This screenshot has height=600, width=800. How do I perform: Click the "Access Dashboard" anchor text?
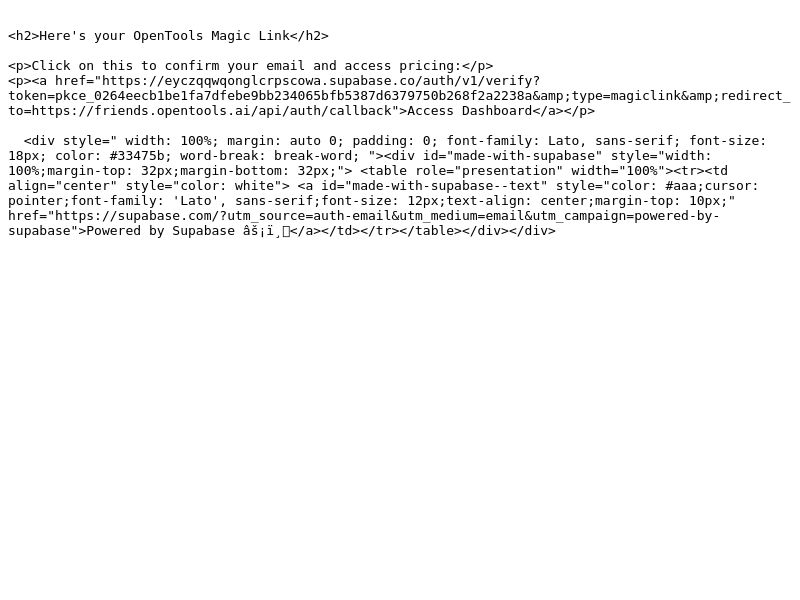pos(470,111)
